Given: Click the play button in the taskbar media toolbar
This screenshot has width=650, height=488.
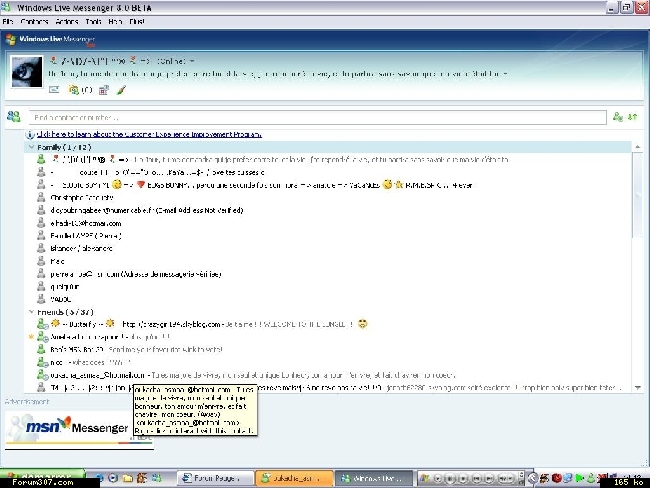Looking at the screenshot, I should pyautogui.click(x=437, y=478).
